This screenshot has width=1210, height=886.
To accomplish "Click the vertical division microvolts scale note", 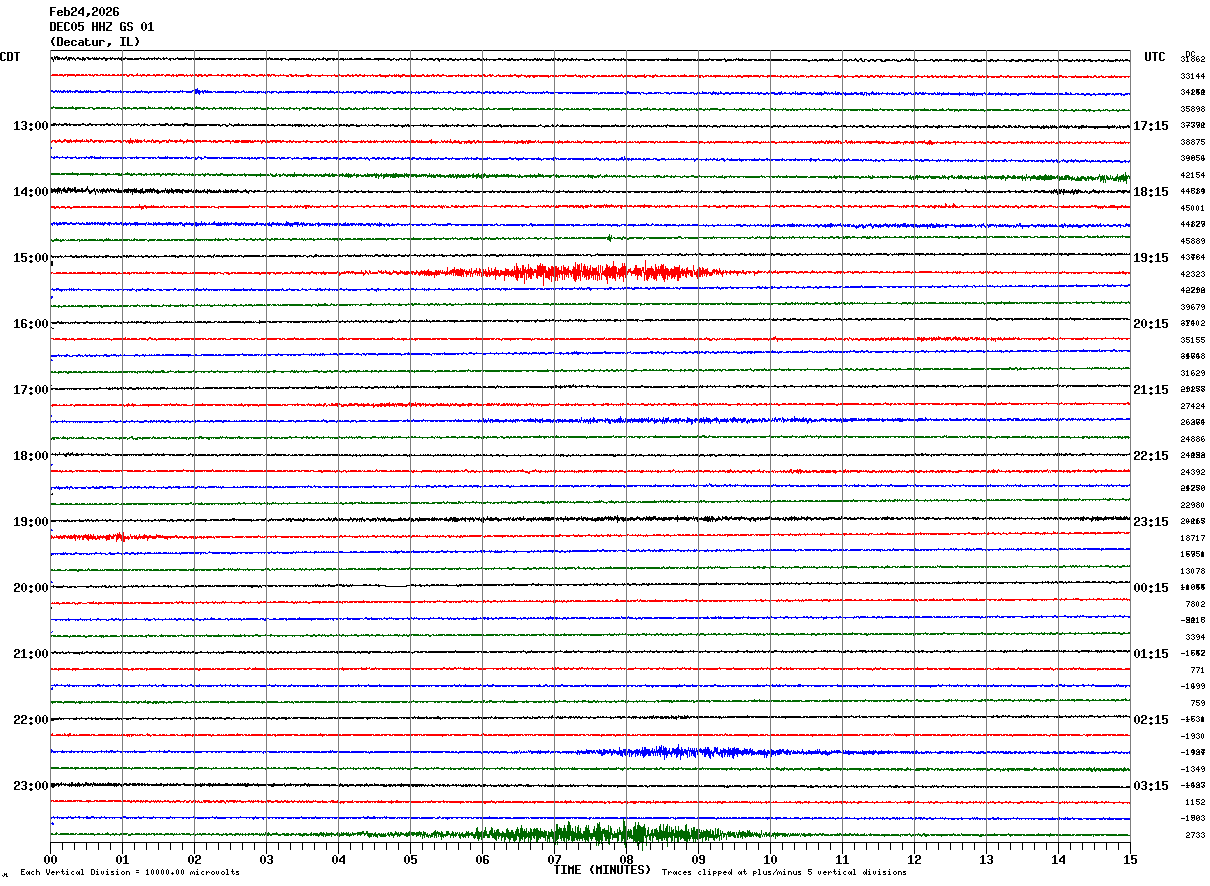I will (130, 873).
